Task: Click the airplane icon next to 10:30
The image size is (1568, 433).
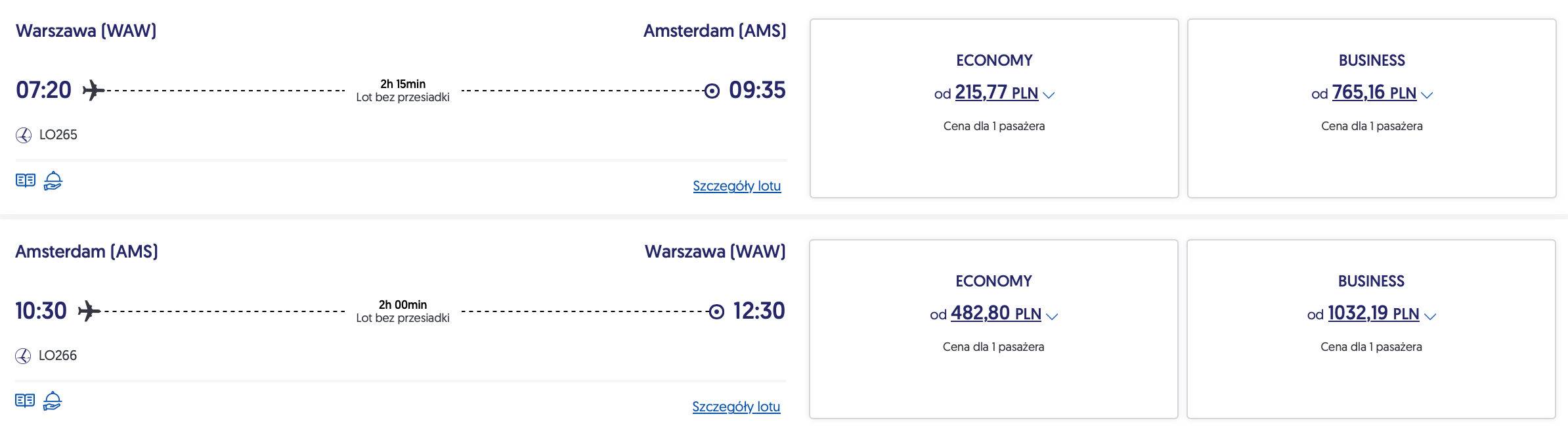Action: click(x=89, y=311)
